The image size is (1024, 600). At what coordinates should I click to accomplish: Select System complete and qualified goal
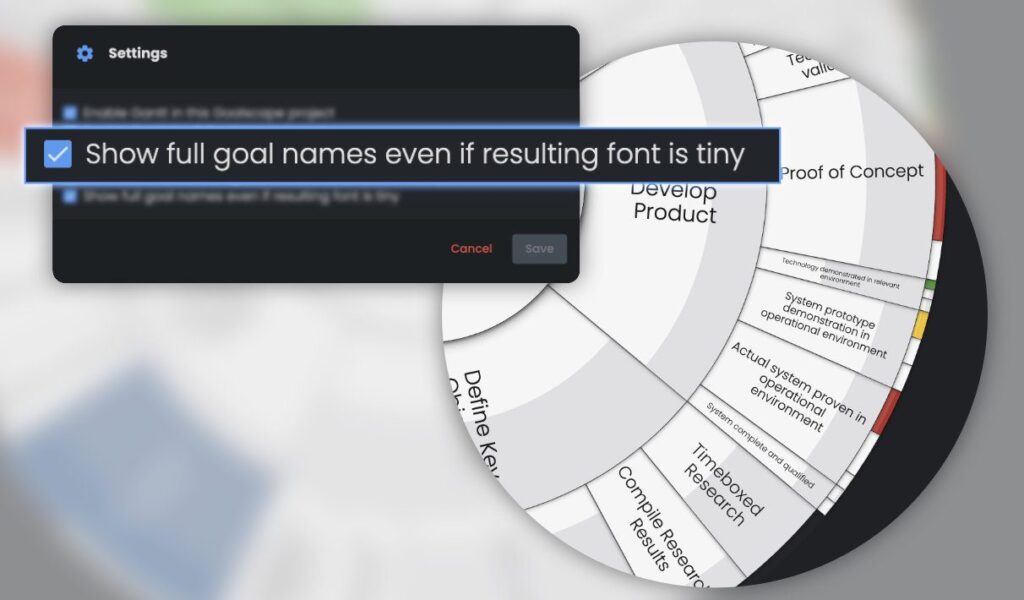click(x=760, y=445)
